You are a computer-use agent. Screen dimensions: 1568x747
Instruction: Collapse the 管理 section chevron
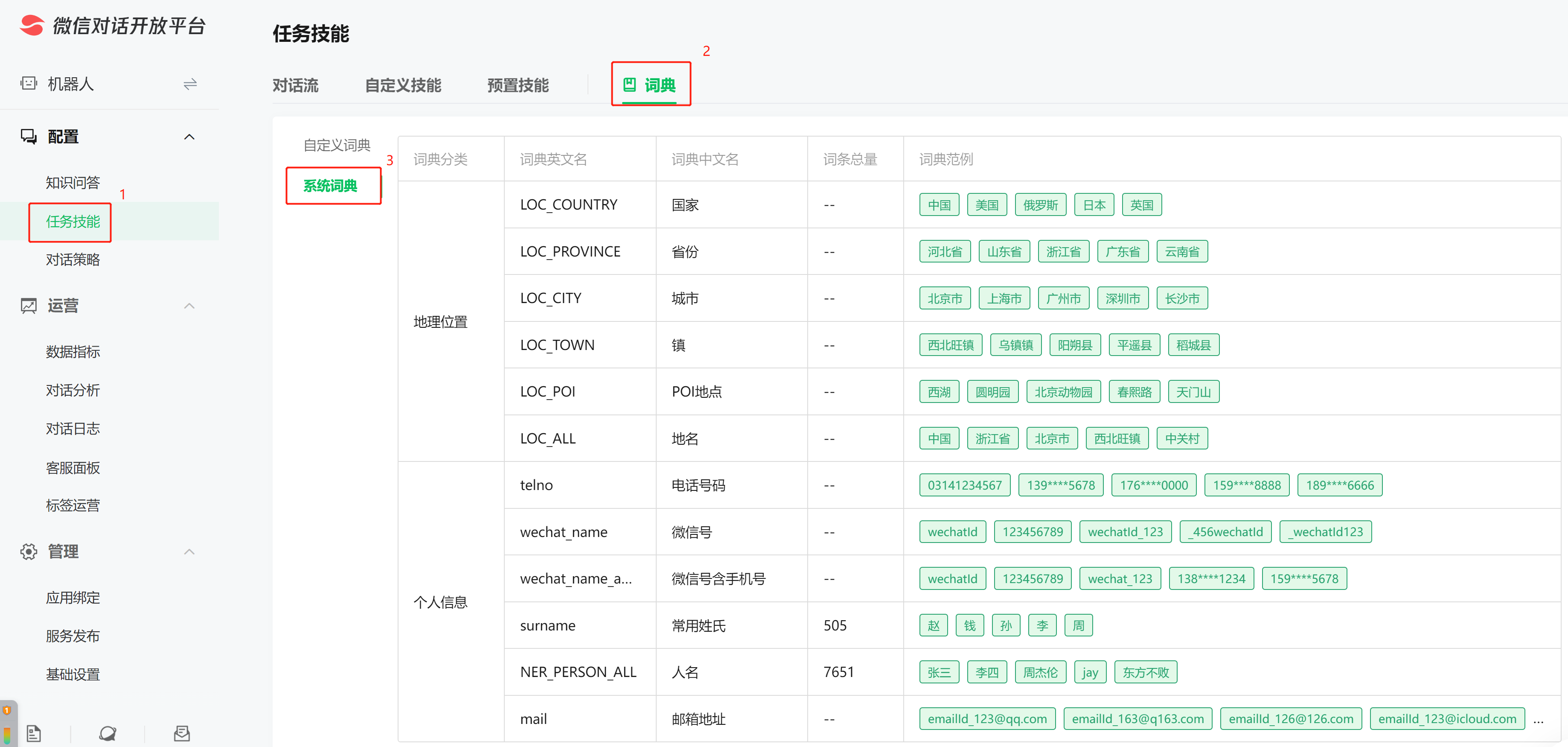click(189, 551)
